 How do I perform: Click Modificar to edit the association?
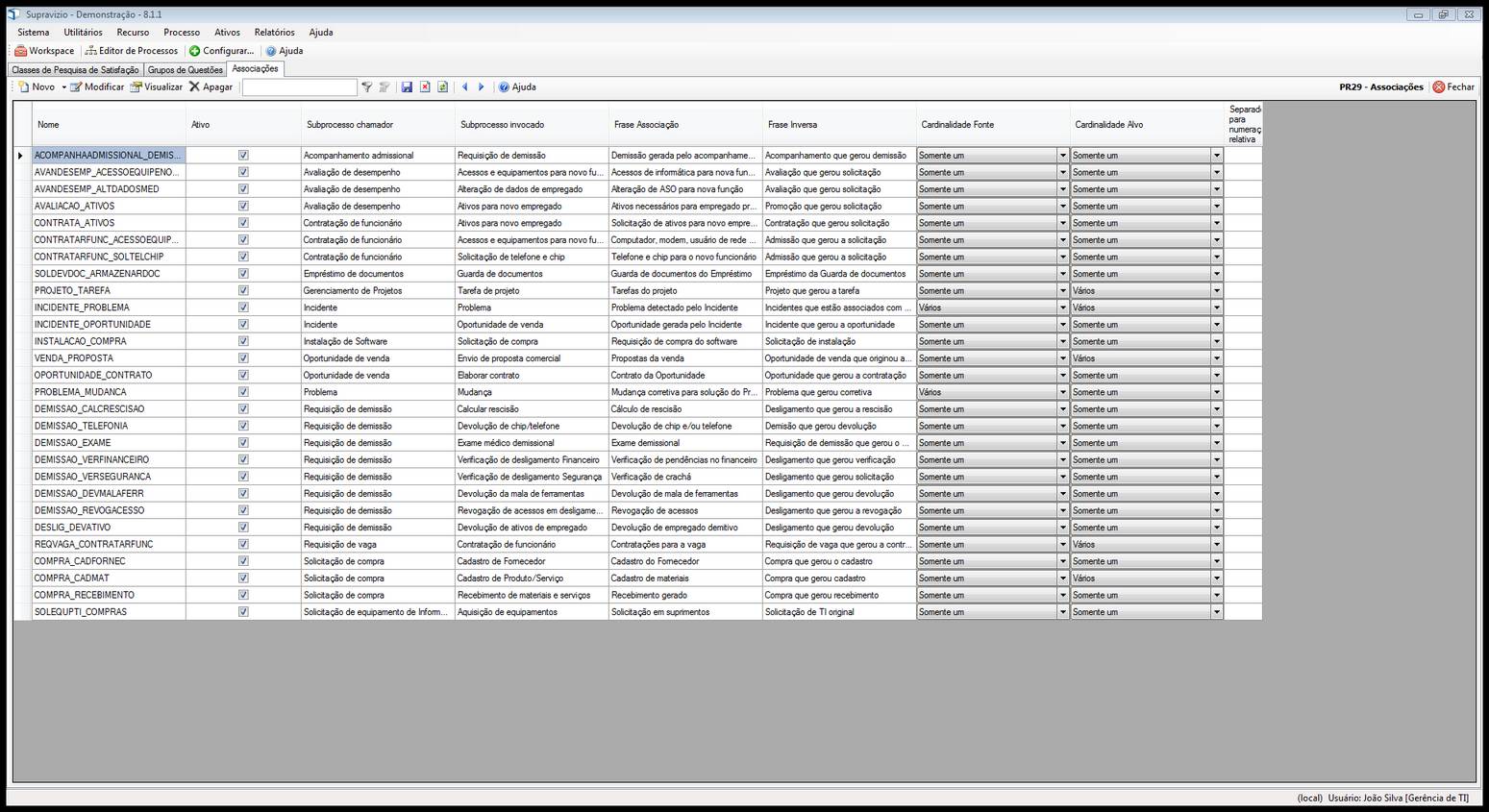click(97, 86)
